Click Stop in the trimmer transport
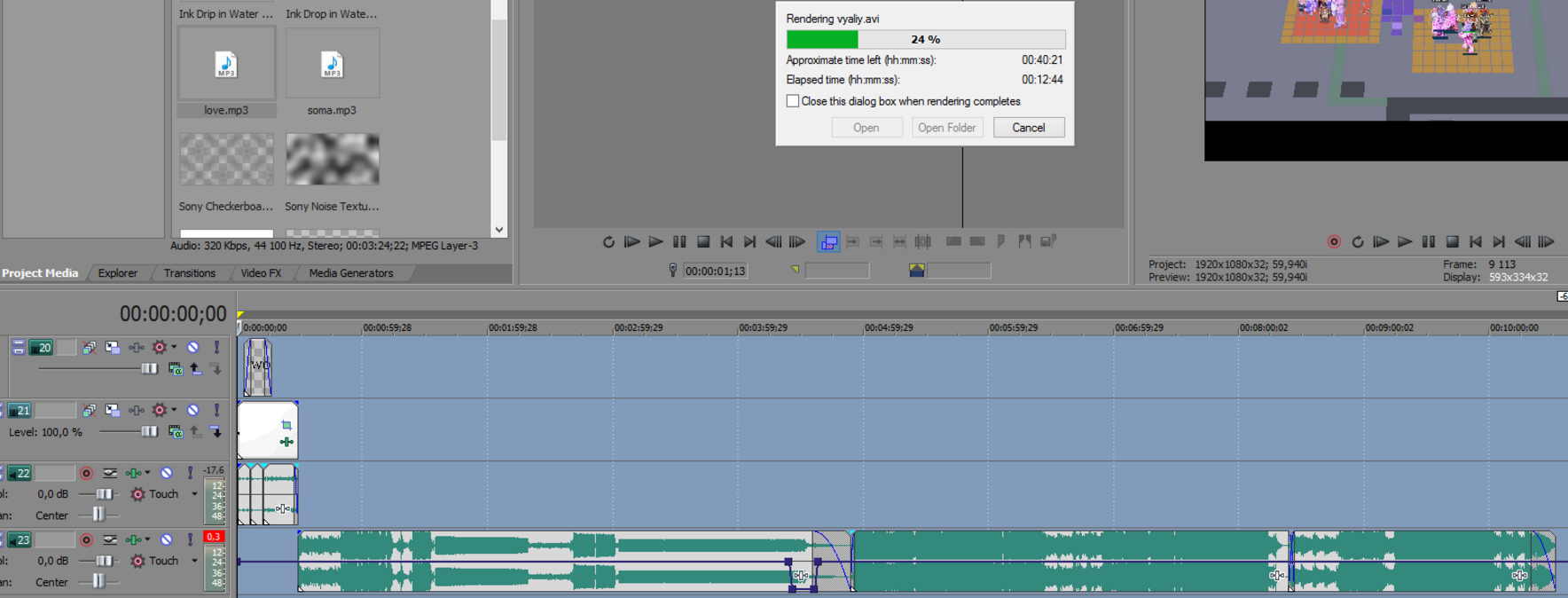The height and width of the screenshot is (598, 1568). [703, 242]
